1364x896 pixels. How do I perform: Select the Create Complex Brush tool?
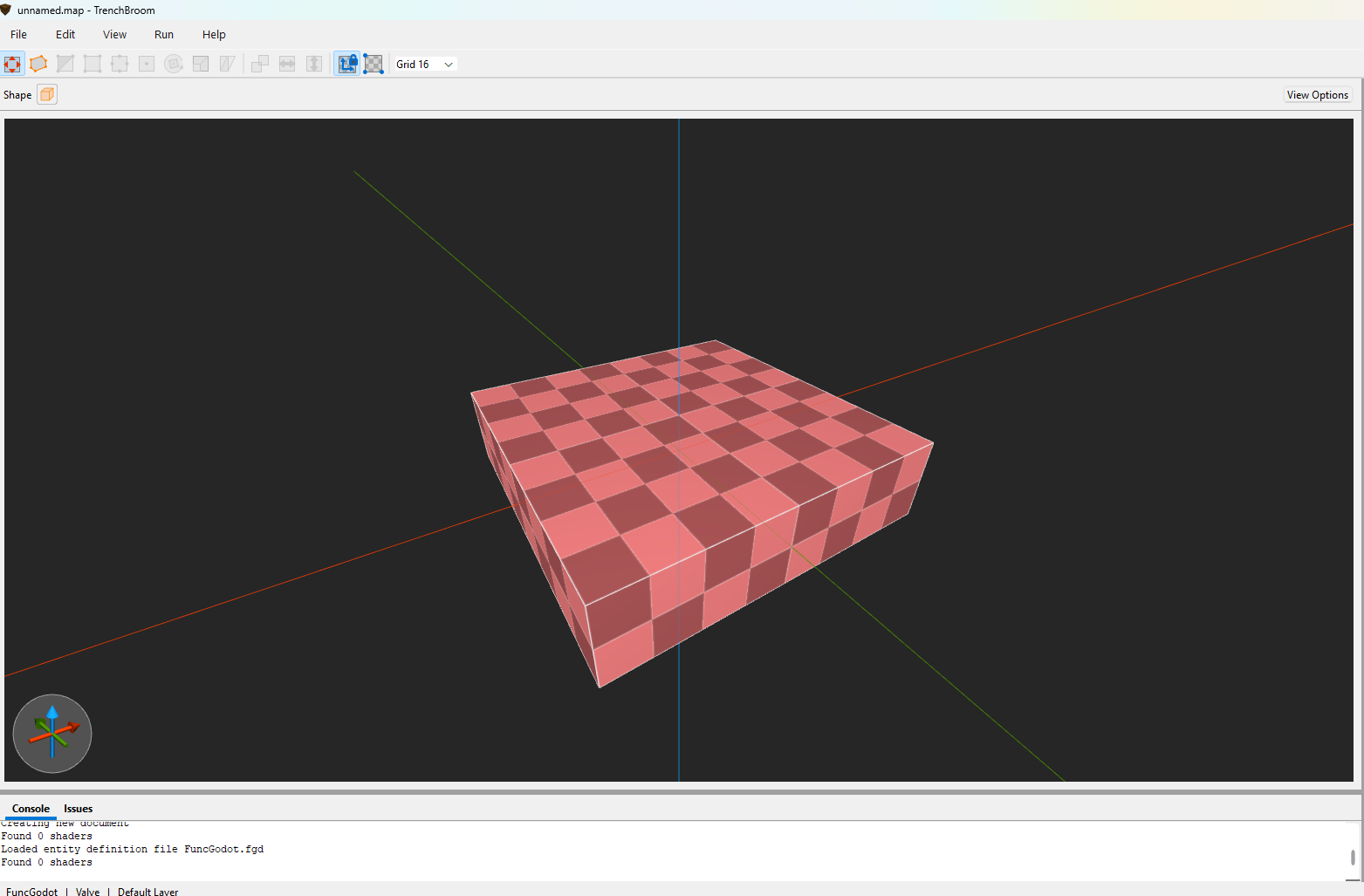(38, 64)
